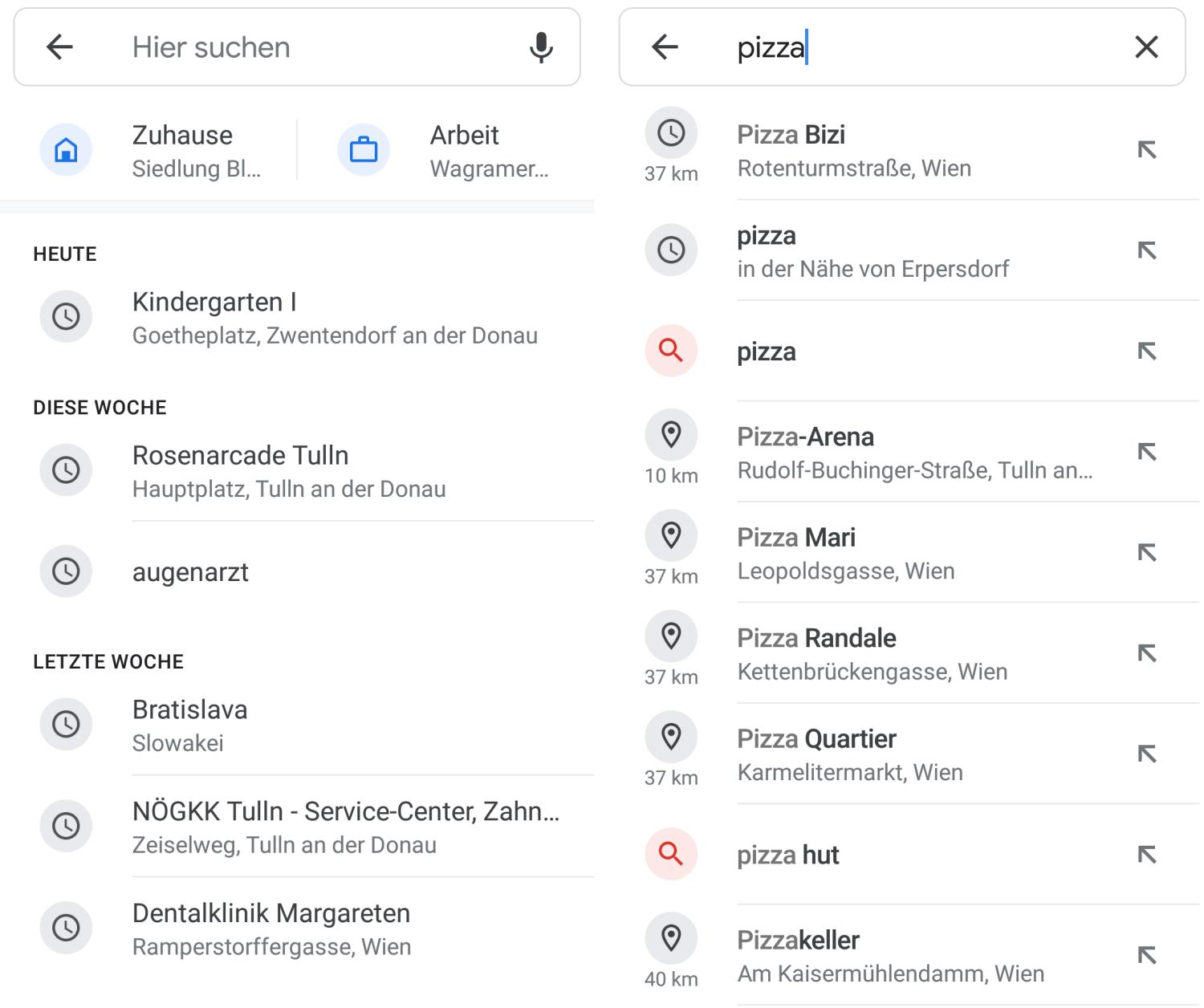
Task: Go back from the Hier suchen screen
Action: (x=60, y=47)
